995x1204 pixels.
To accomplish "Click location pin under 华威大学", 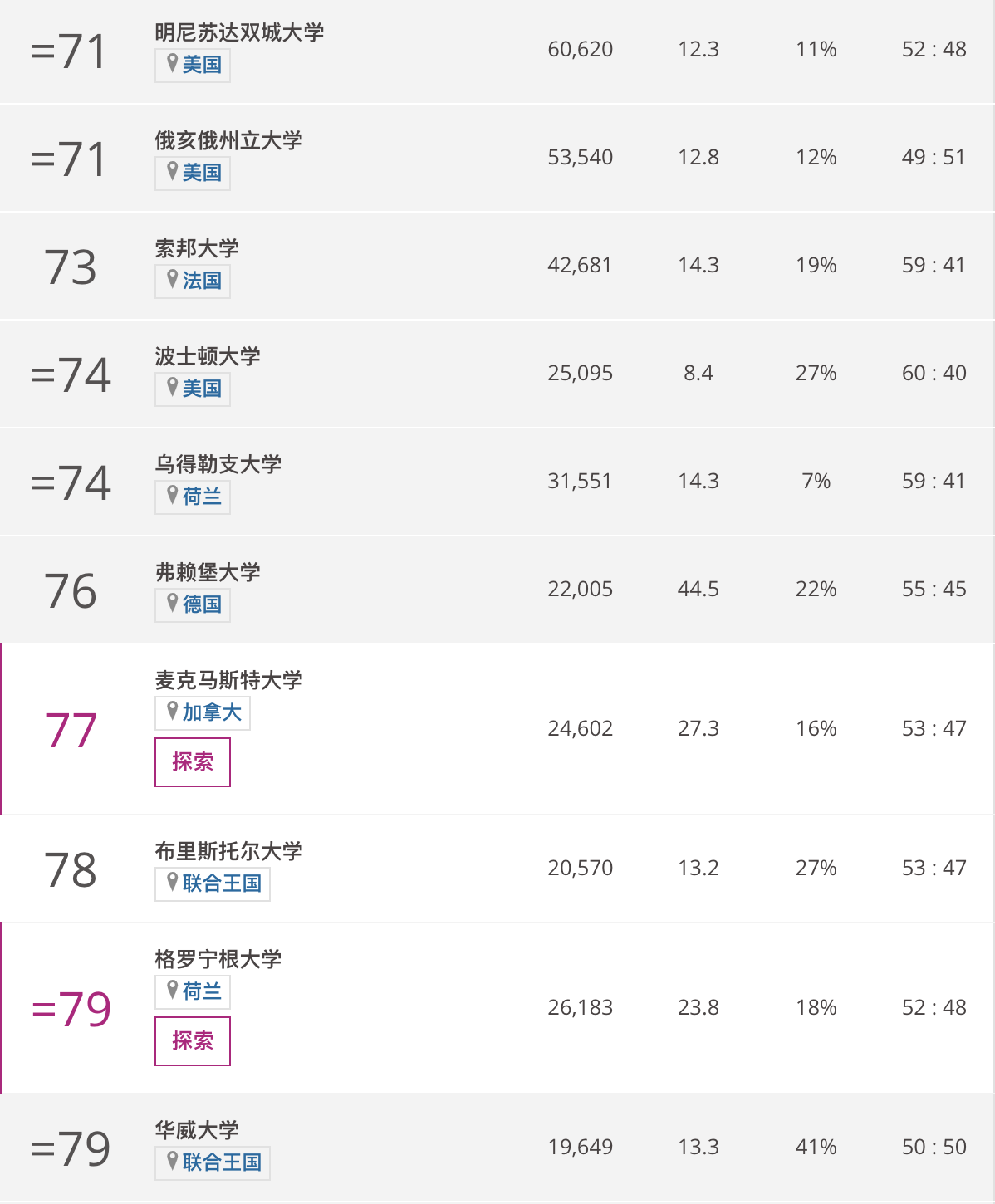I will pos(173,1161).
